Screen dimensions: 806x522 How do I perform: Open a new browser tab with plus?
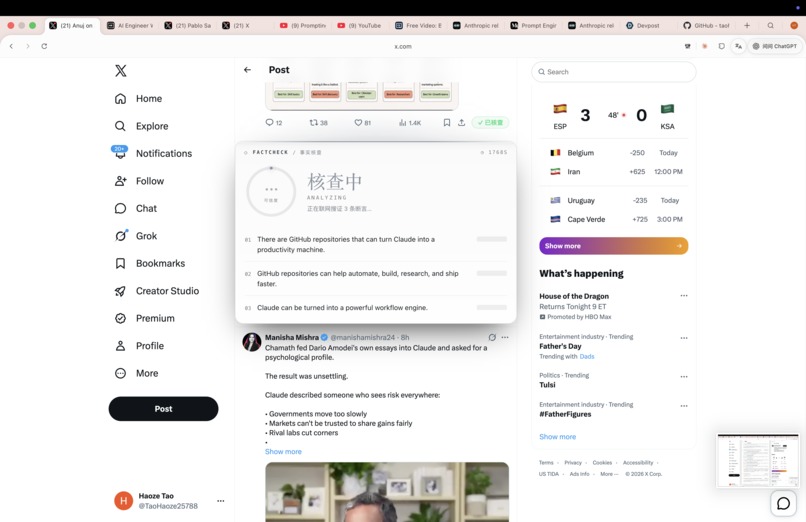pyautogui.click(x=747, y=25)
